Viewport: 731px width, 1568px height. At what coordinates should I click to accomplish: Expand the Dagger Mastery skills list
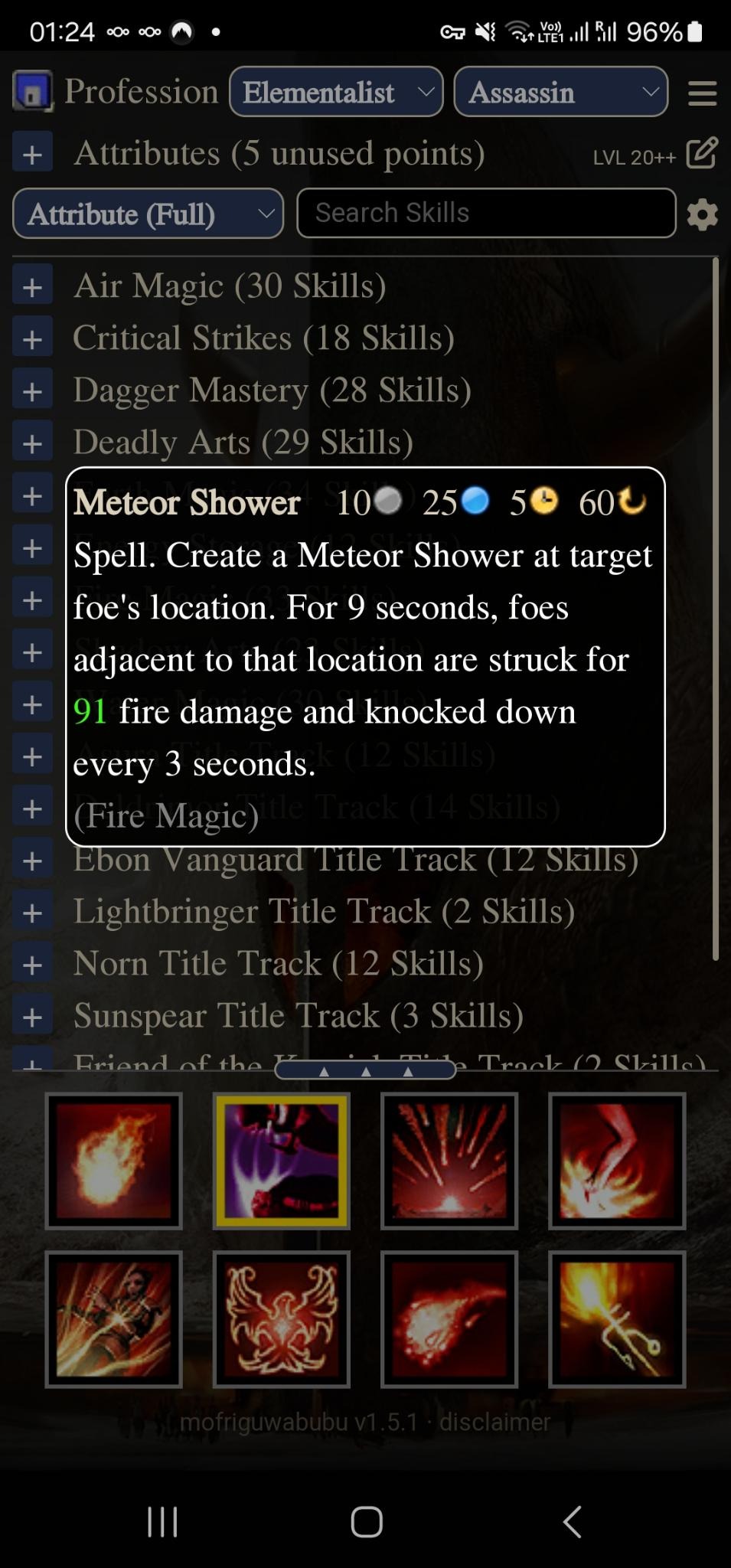32,391
